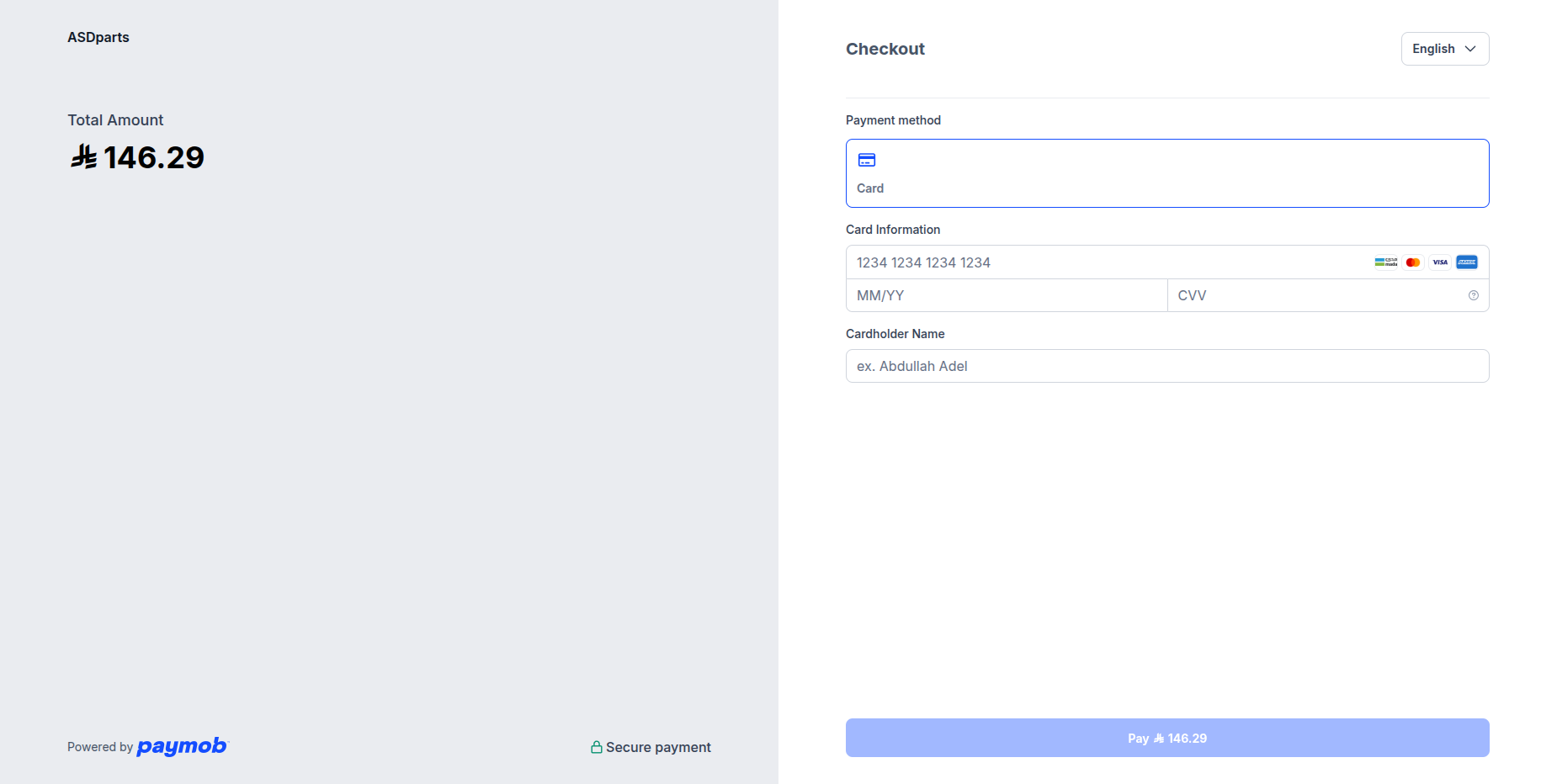Image resolution: width=1557 pixels, height=784 pixels.
Task: Click the MM/YY expiry date field
Action: coord(1006,295)
